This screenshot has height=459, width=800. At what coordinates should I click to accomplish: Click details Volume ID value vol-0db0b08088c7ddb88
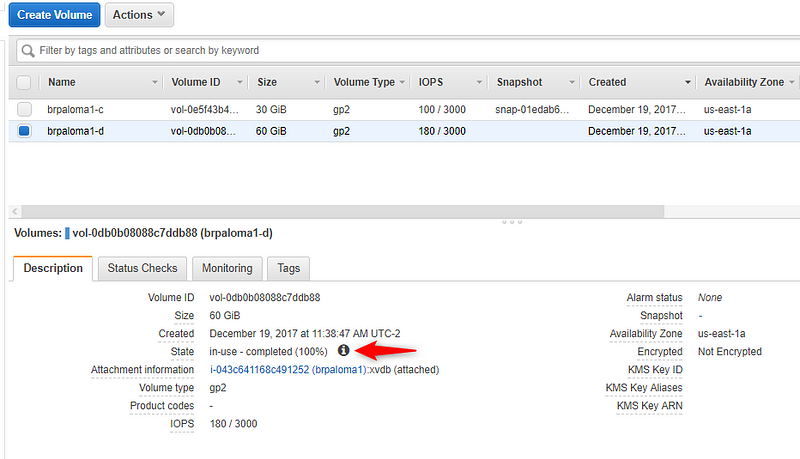point(265,297)
